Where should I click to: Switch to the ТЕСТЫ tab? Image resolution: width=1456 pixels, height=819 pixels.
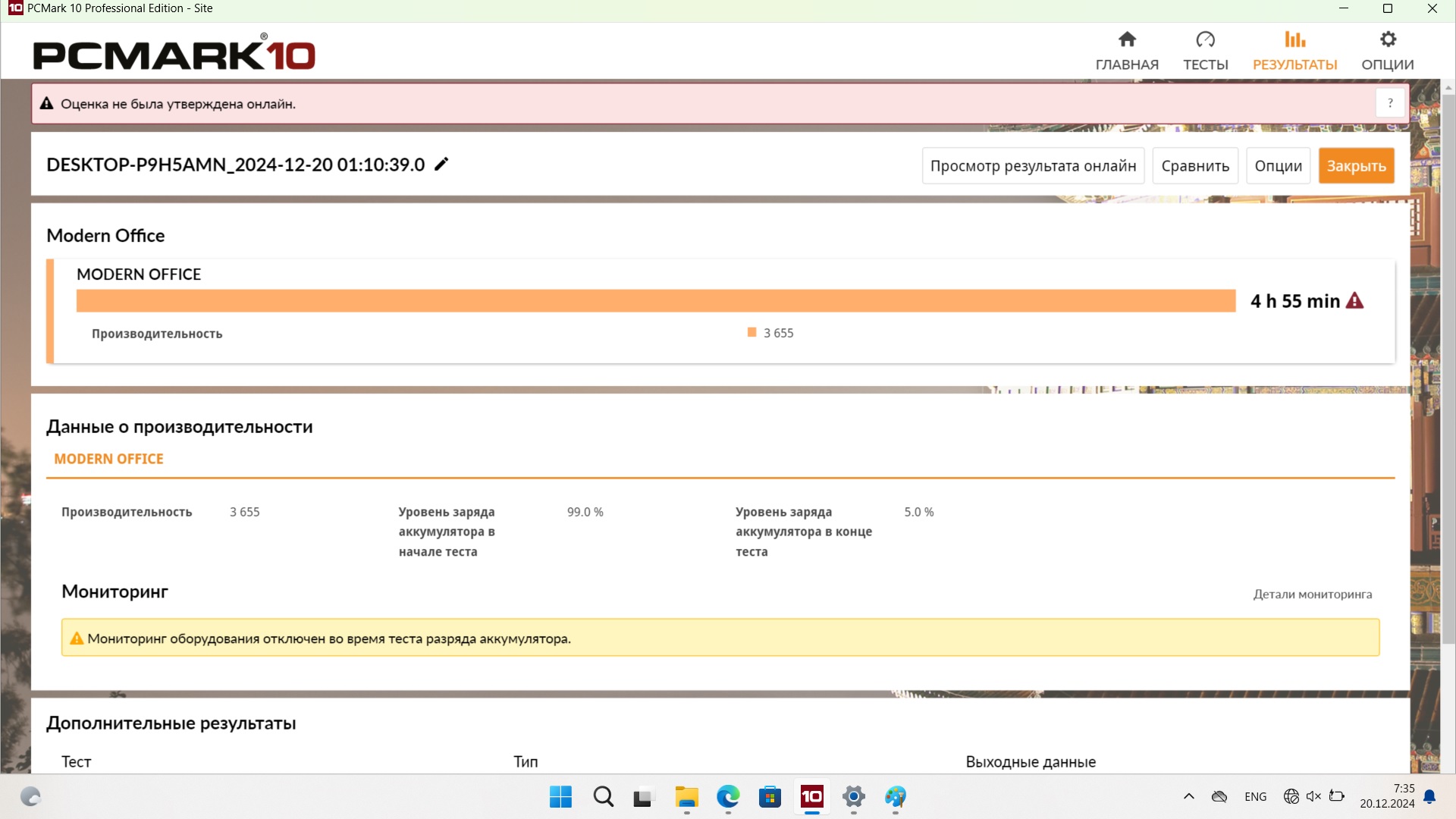(x=1205, y=51)
